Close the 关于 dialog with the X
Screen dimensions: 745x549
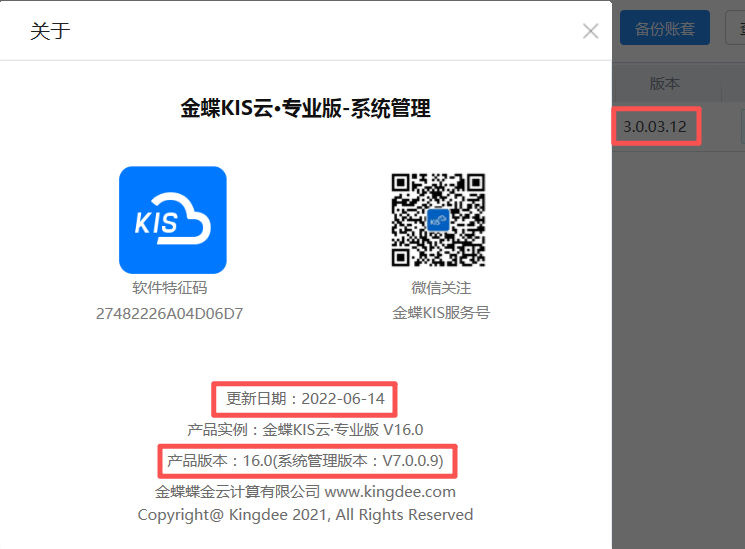590,31
